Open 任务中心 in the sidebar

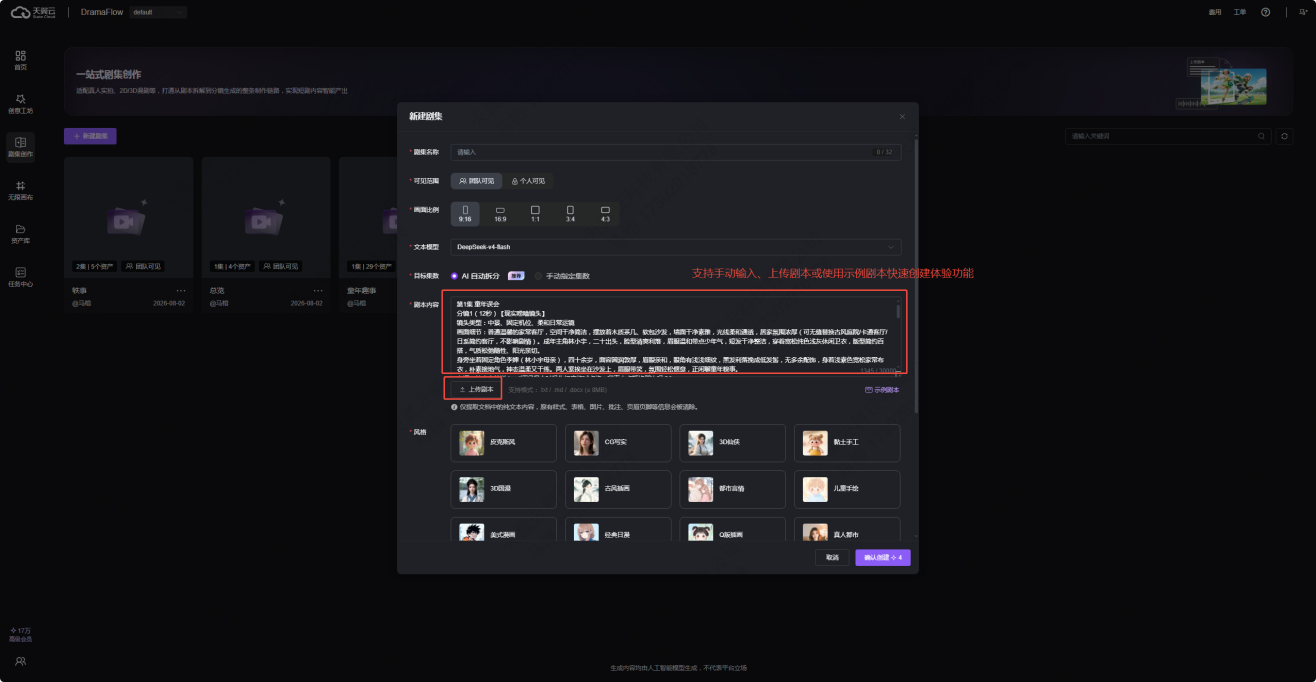pyautogui.click(x=20, y=276)
